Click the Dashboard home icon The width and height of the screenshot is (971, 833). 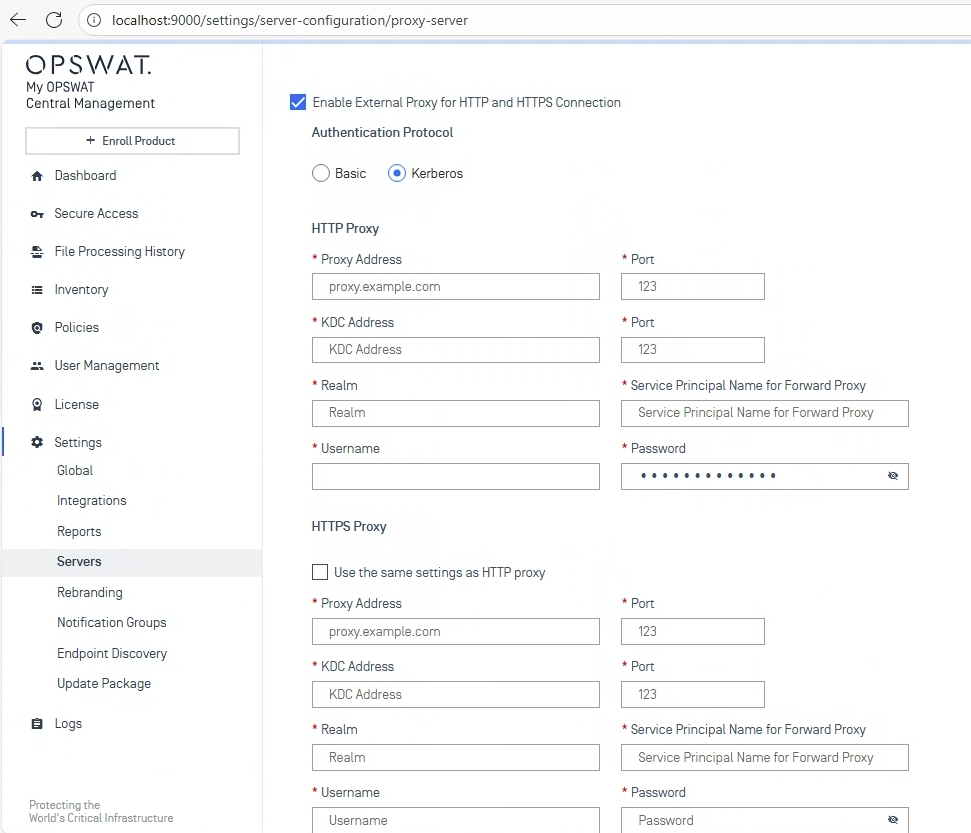click(x=37, y=176)
